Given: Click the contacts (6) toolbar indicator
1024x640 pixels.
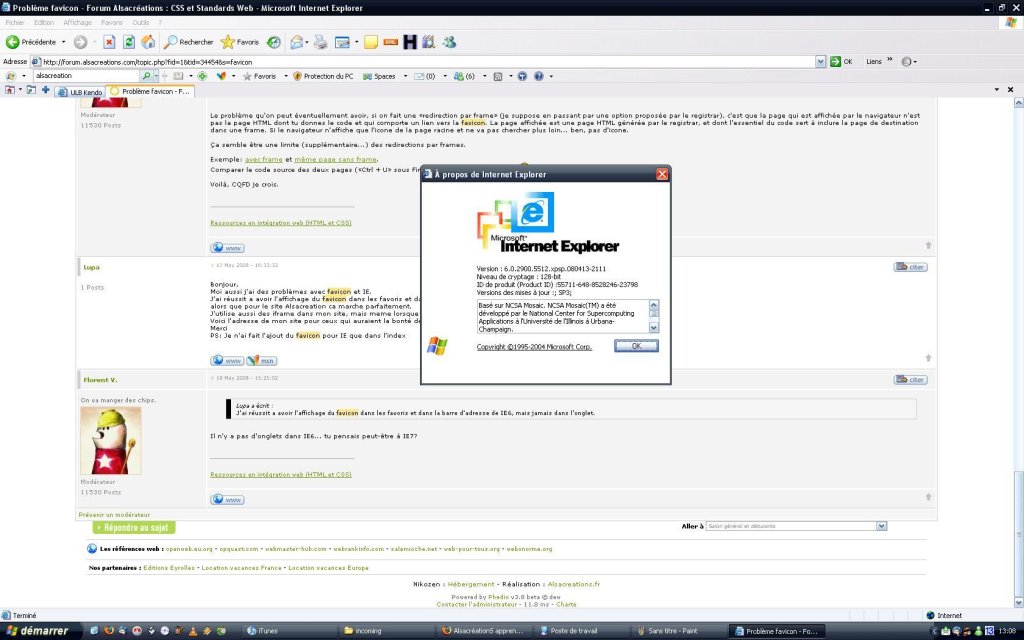Looking at the screenshot, I should tap(464, 76).
